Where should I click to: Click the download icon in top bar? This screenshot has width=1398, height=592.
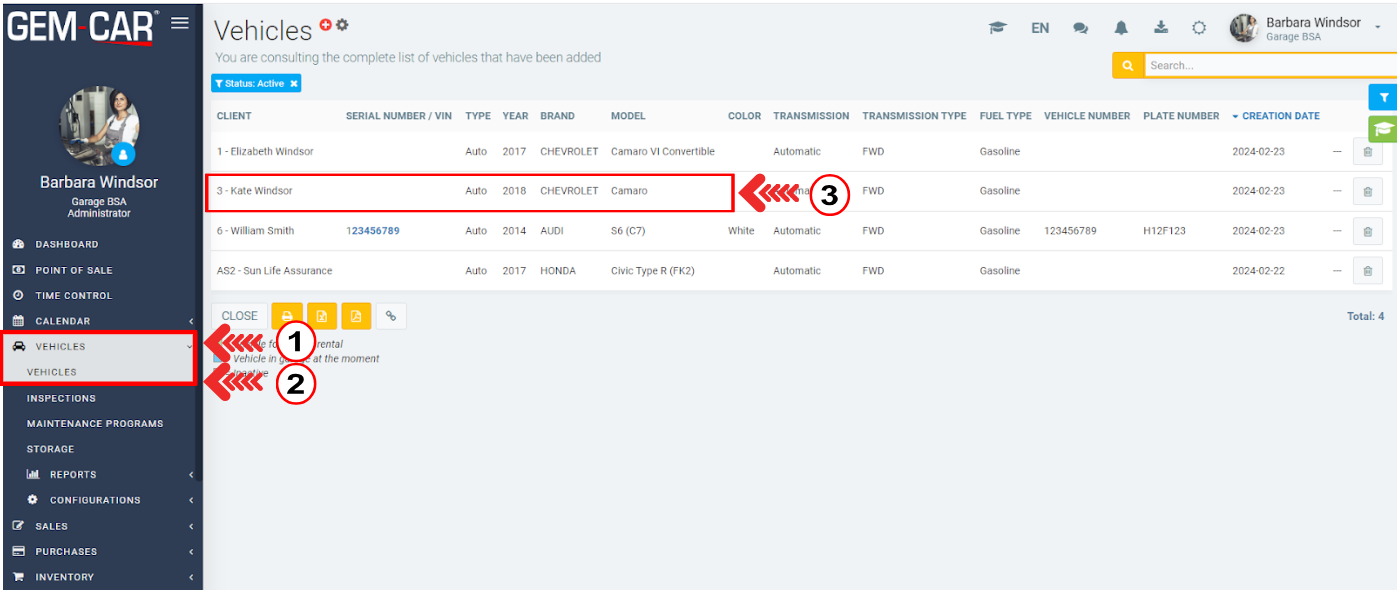(x=1161, y=28)
